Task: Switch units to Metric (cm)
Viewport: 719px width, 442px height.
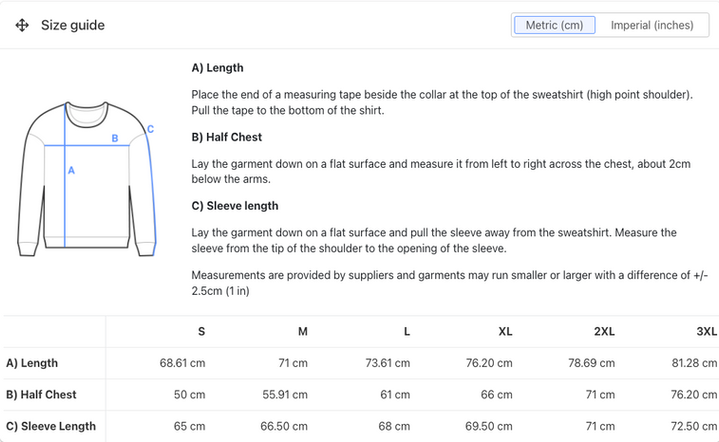Action: (x=554, y=25)
